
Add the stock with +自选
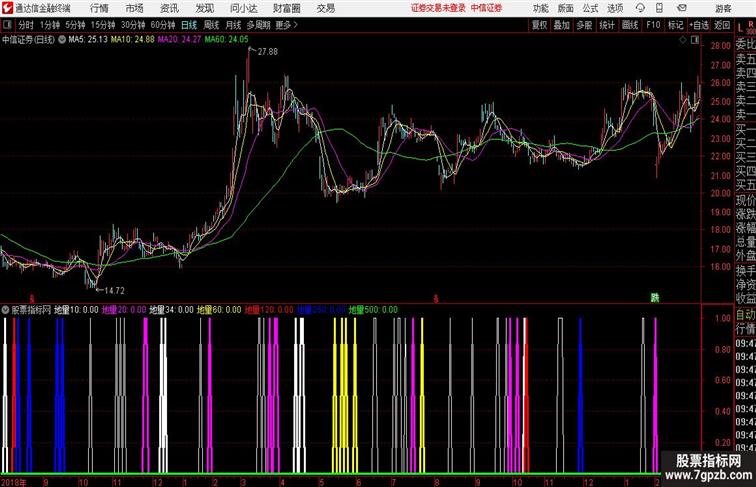click(x=699, y=25)
